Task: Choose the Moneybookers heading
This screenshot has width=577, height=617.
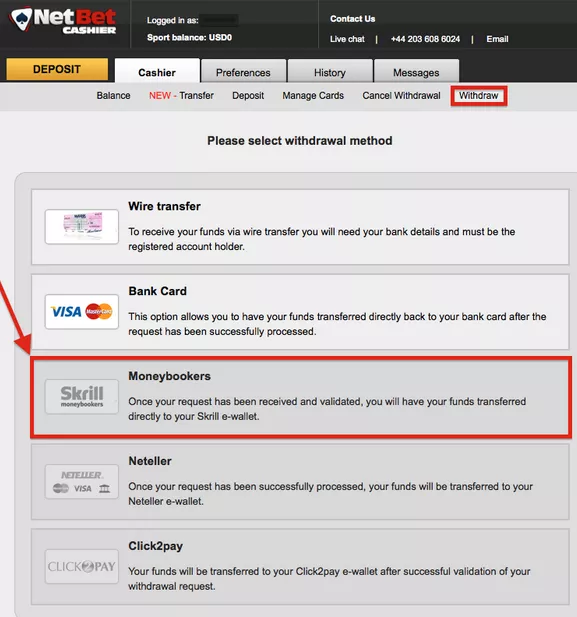Action: pyautogui.click(x=170, y=376)
